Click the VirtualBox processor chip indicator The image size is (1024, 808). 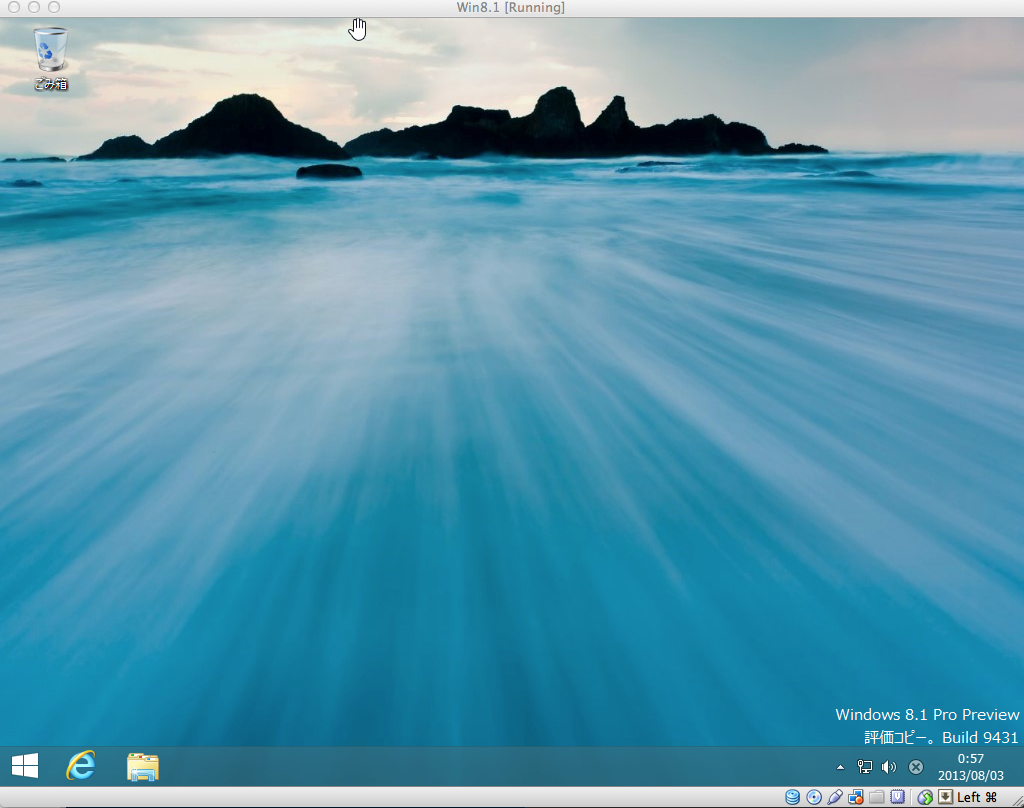898,797
